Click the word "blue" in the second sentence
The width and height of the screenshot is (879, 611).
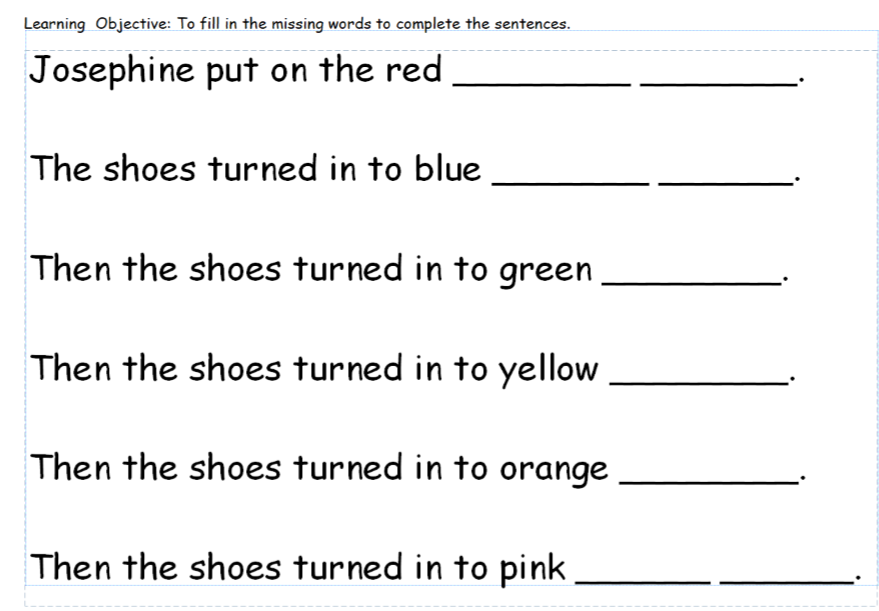click(447, 169)
